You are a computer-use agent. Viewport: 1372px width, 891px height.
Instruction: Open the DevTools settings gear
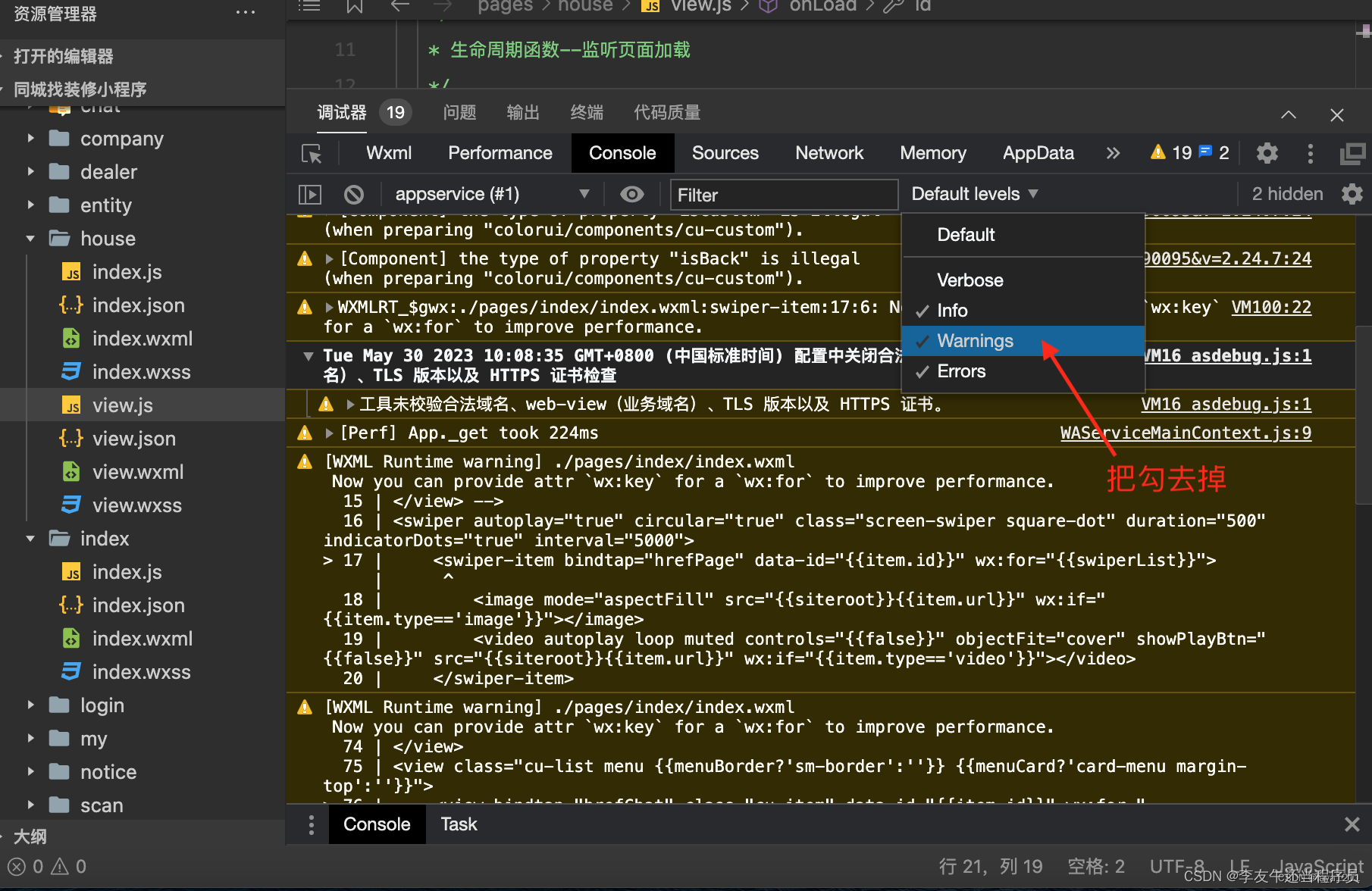[x=1267, y=153]
